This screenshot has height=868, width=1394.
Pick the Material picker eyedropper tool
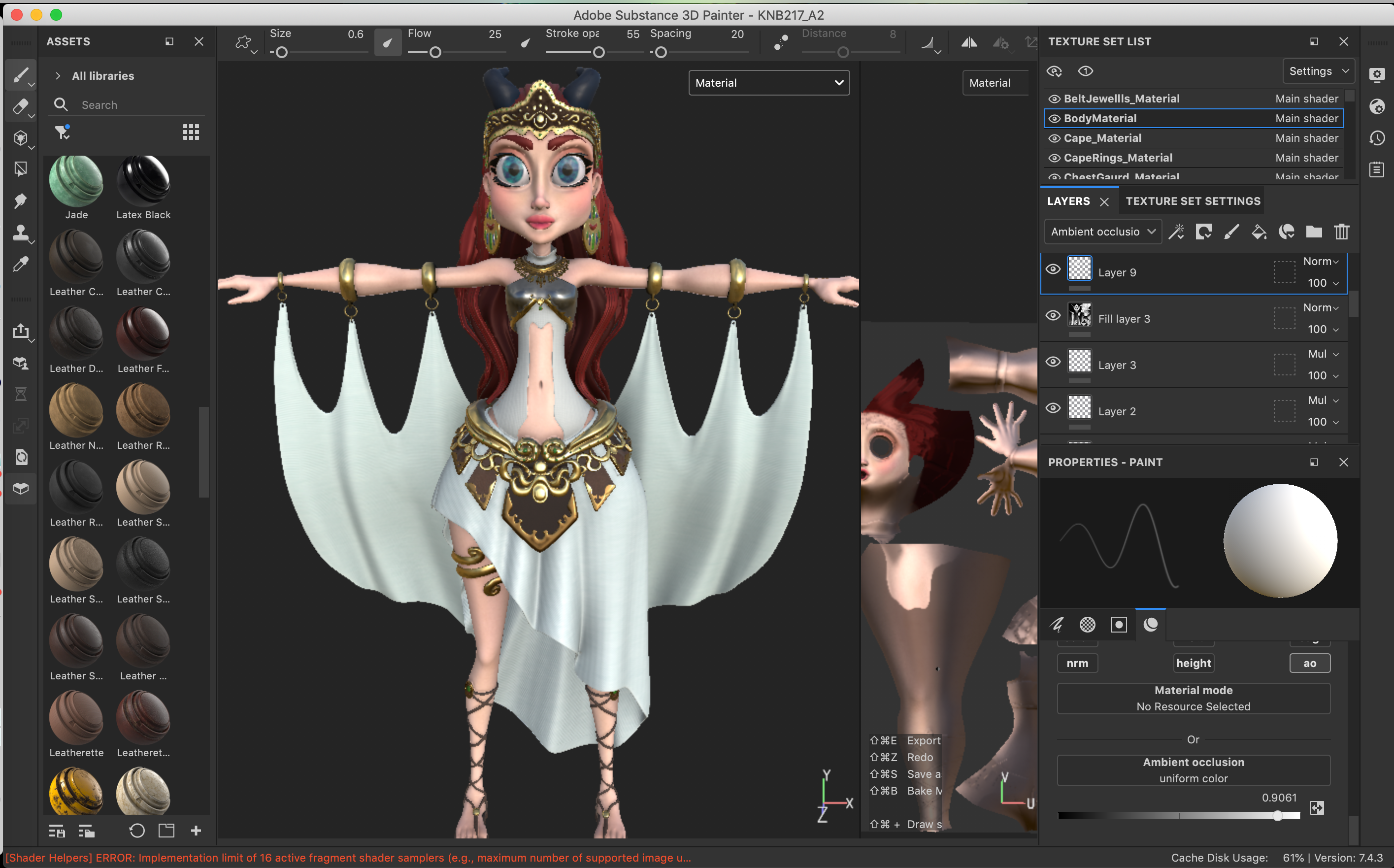click(x=20, y=264)
